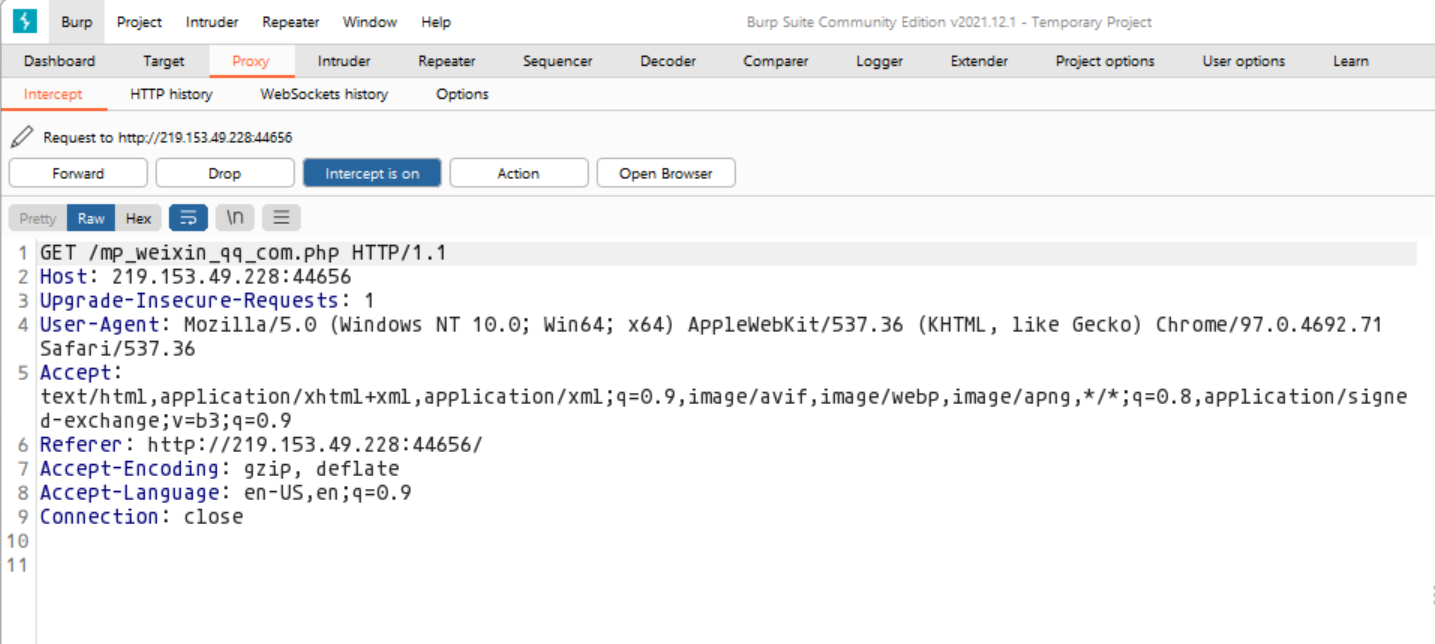The height and width of the screenshot is (644, 1435).
Task: Open the Project options tab
Action: point(1105,61)
